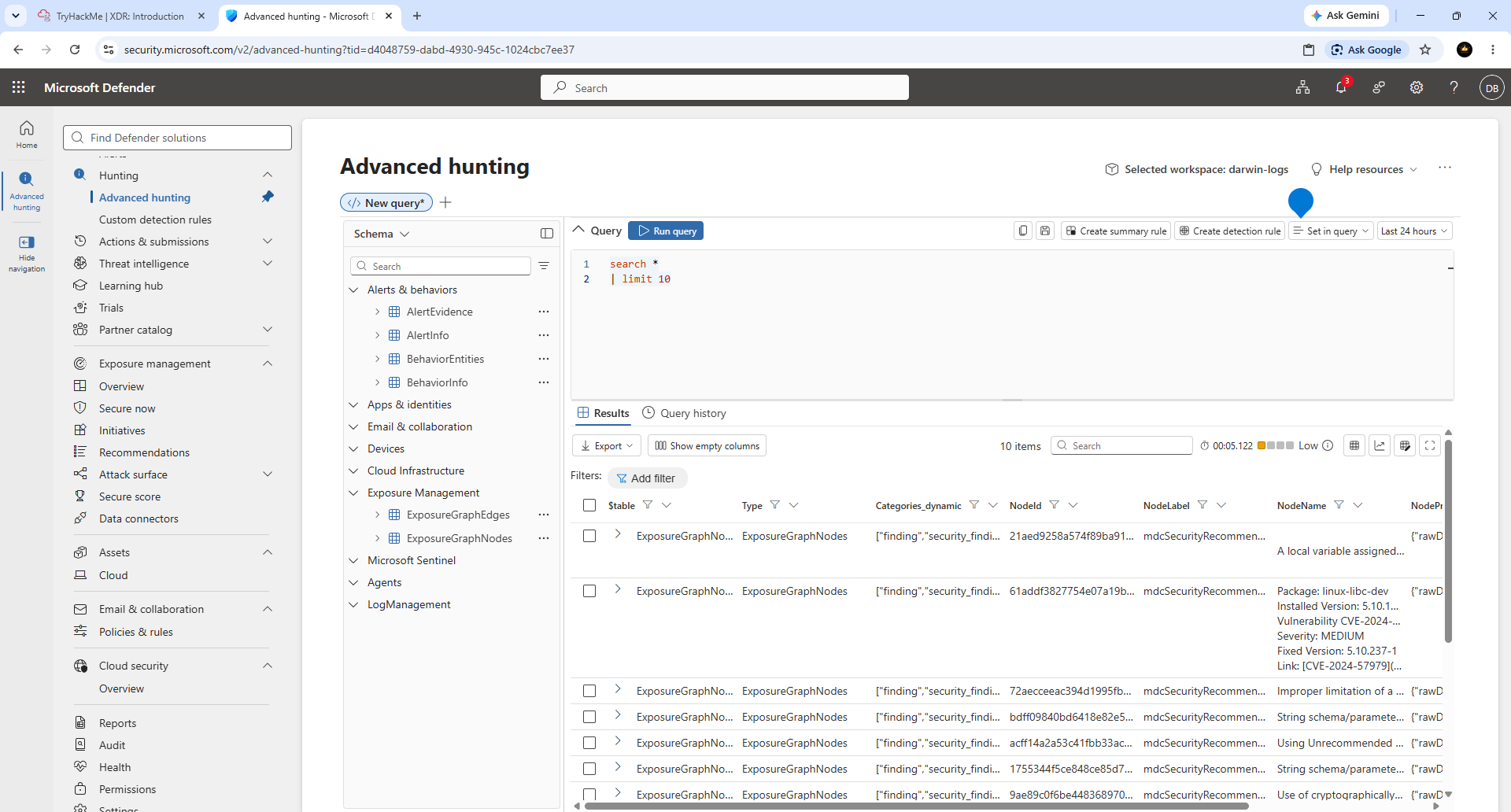This screenshot has width=1511, height=812.
Task: Save the query with the floppy disk icon
Action: pyautogui.click(x=1045, y=231)
